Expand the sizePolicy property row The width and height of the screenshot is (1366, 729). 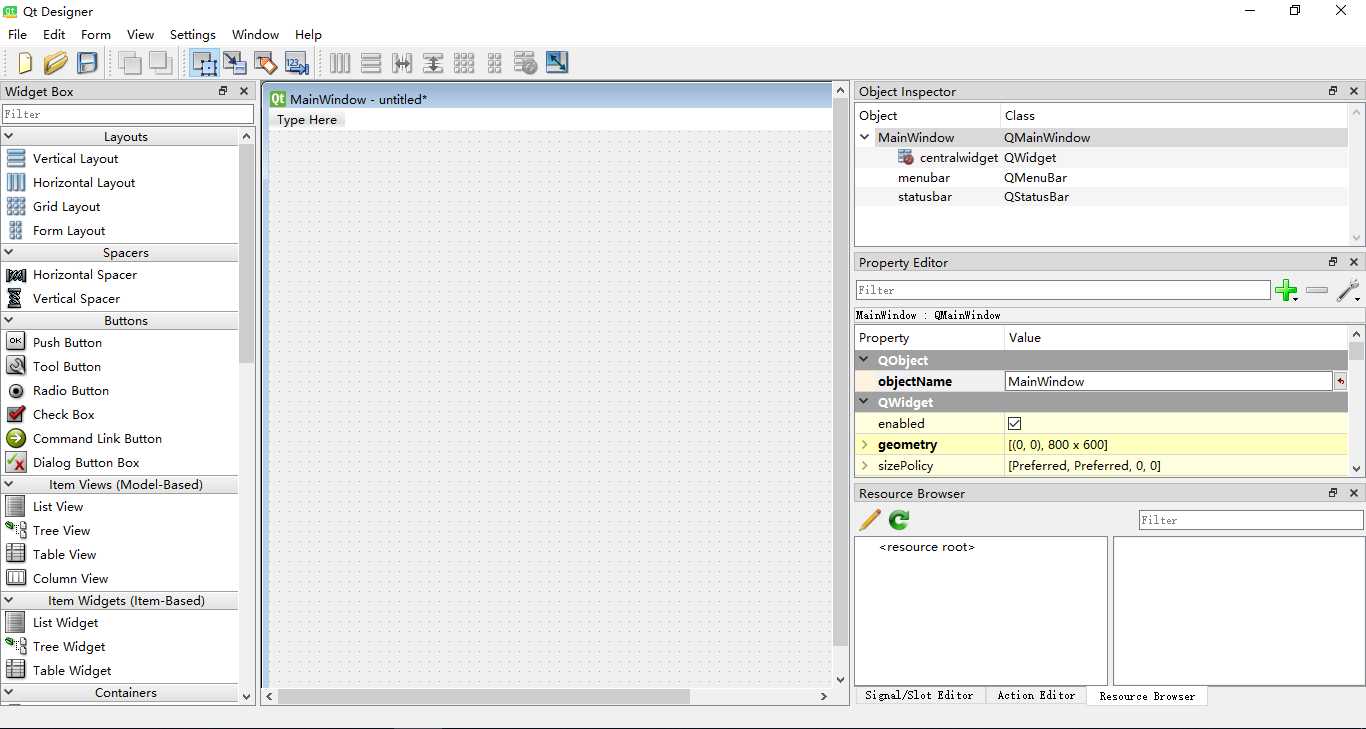point(865,465)
